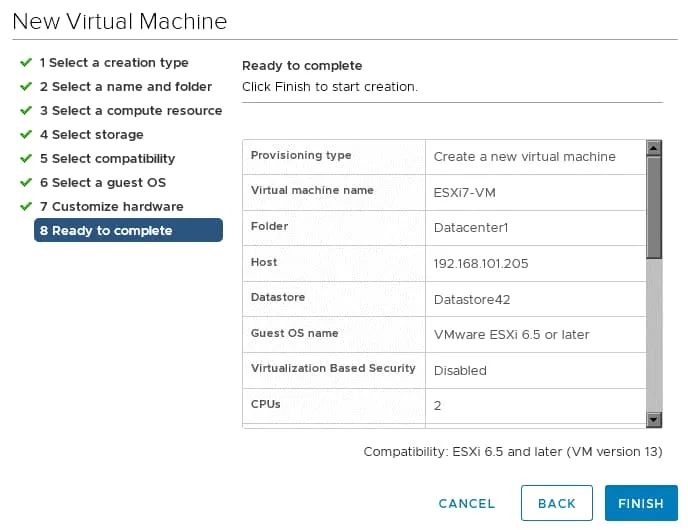Click the scroll up arrow in summary table

point(654,149)
